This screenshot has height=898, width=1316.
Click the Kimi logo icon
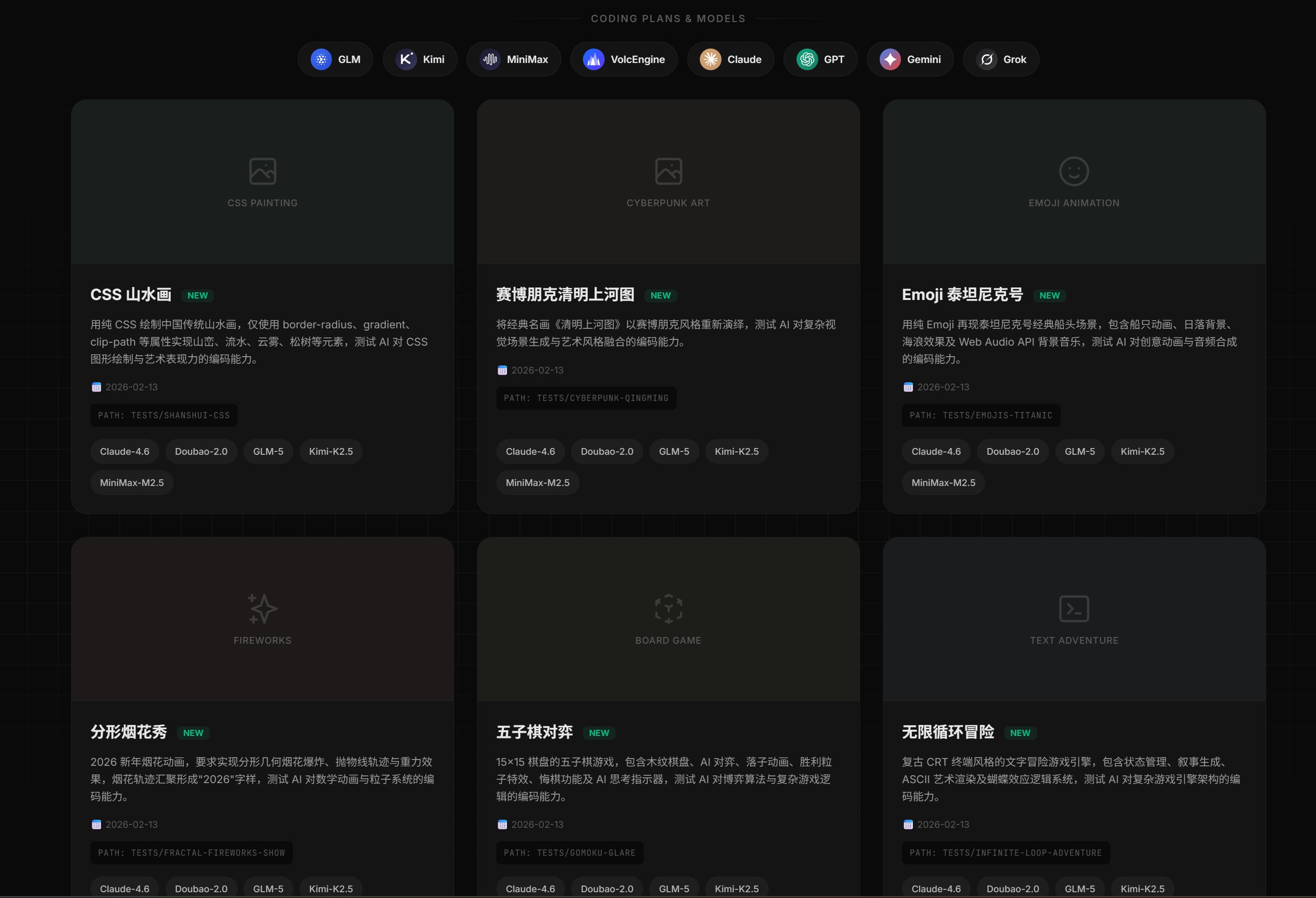point(406,60)
